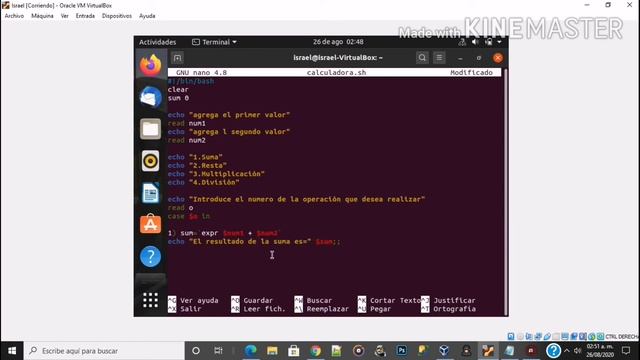Image resolution: width=640 pixels, height=360 pixels.
Task: Click the Ver ayuda shortcut in nano
Action: coord(193,300)
